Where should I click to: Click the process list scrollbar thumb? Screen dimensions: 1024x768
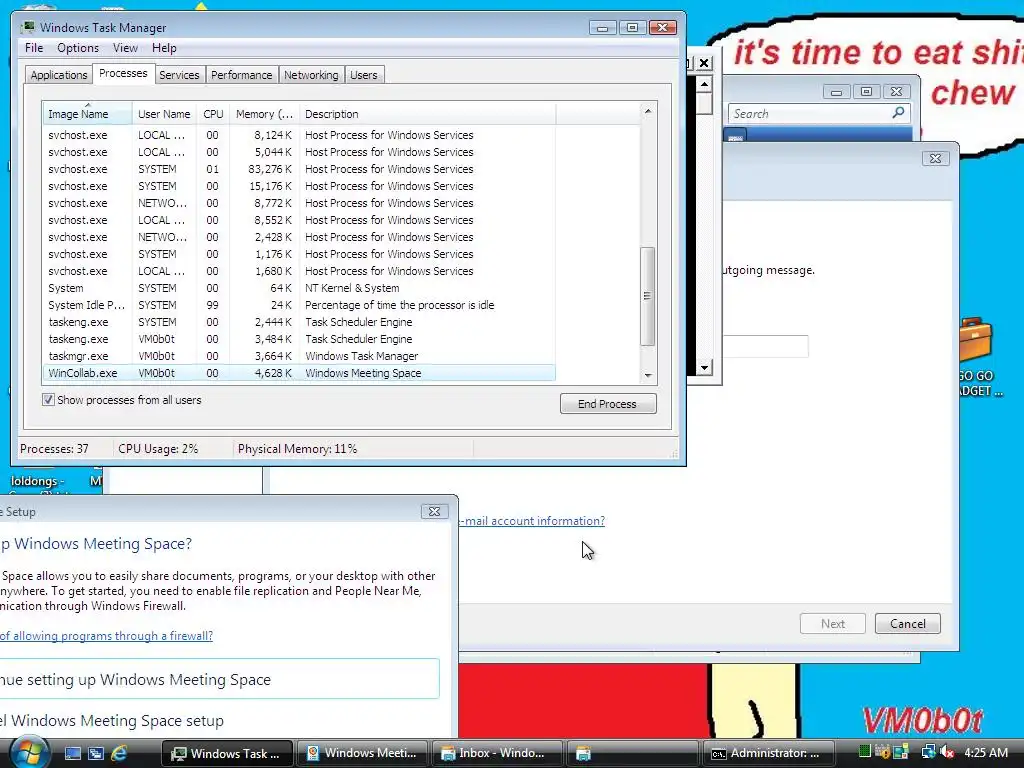click(647, 296)
